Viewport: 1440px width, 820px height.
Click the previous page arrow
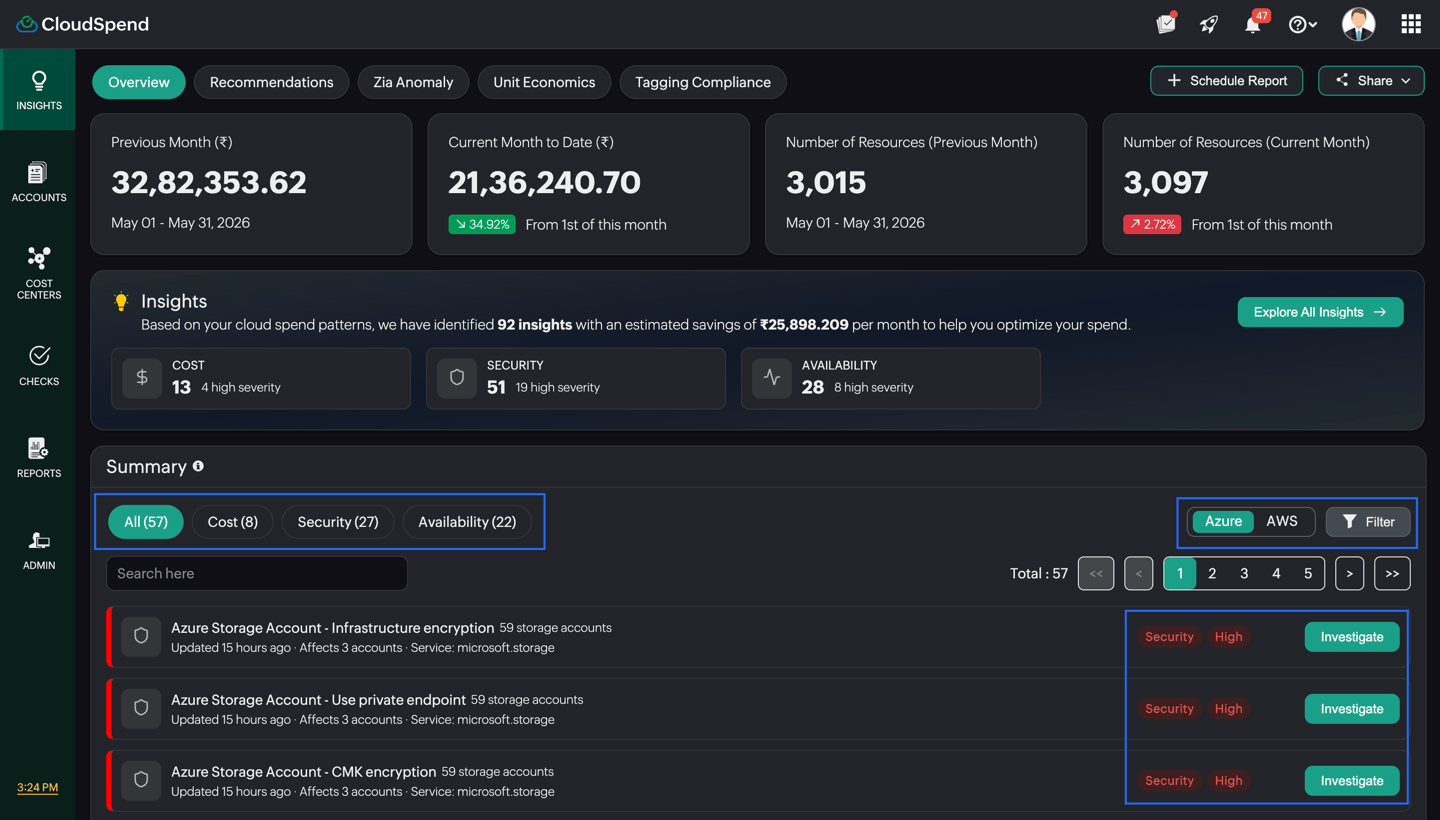[1138, 573]
